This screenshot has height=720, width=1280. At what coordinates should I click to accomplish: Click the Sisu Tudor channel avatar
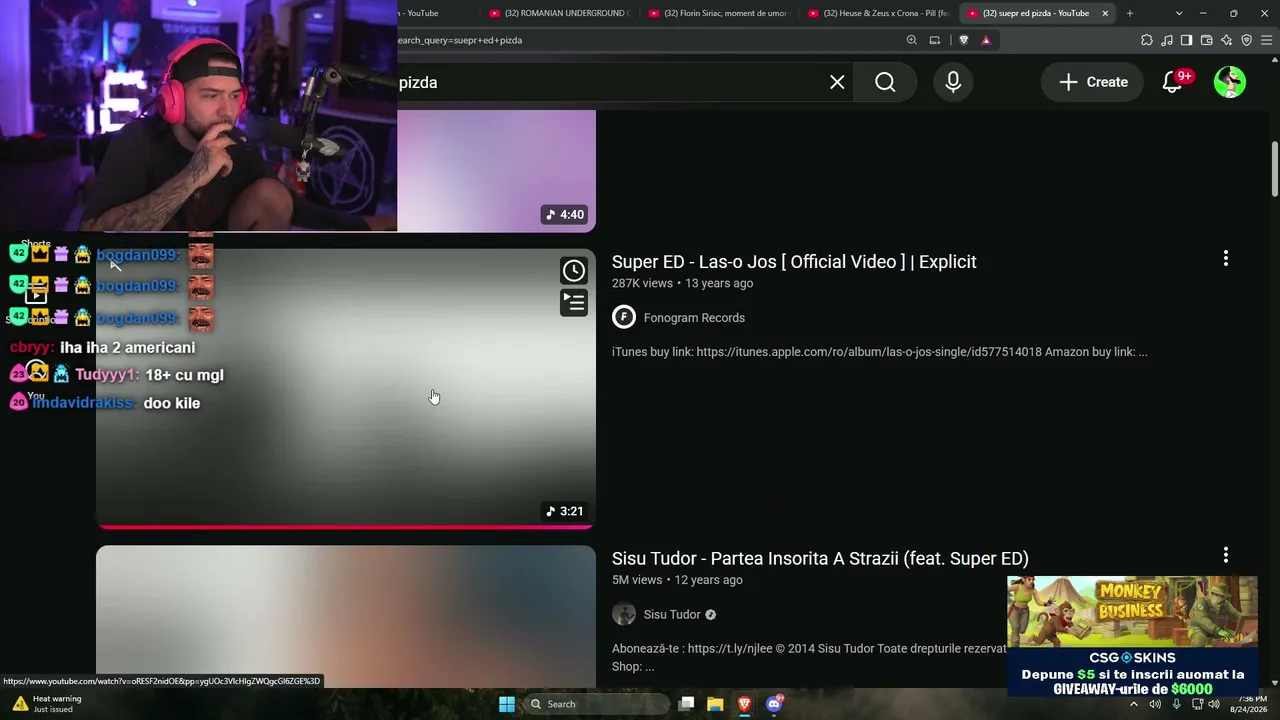click(x=624, y=614)
